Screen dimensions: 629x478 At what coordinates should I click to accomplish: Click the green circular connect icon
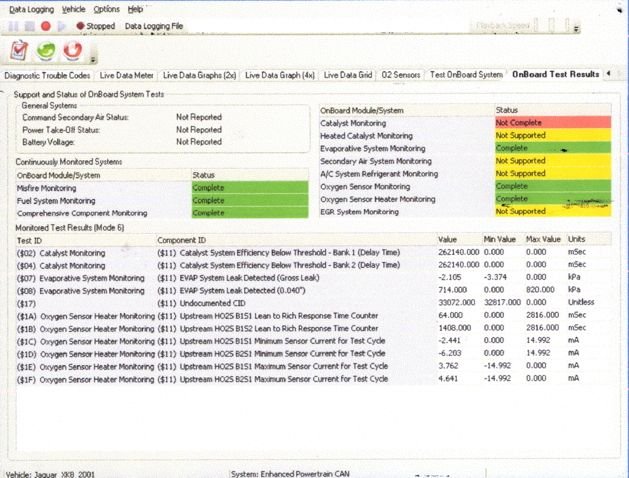45,50
